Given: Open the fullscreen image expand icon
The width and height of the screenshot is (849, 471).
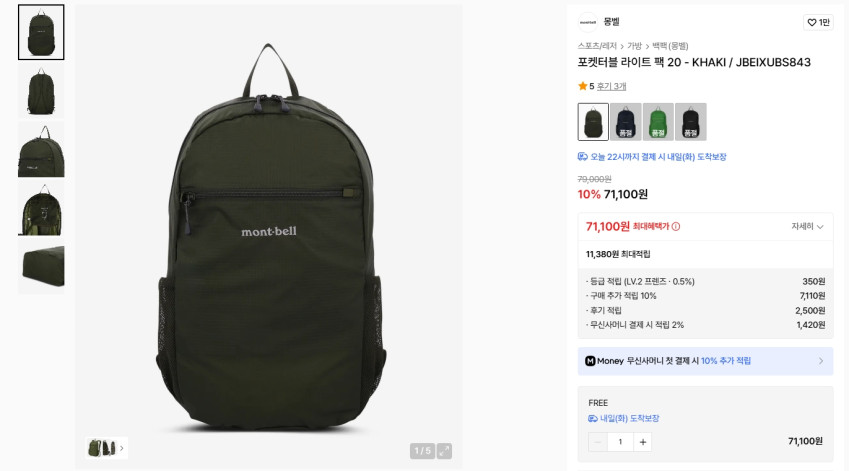Looking at the screenshot, I should point(444,450).
